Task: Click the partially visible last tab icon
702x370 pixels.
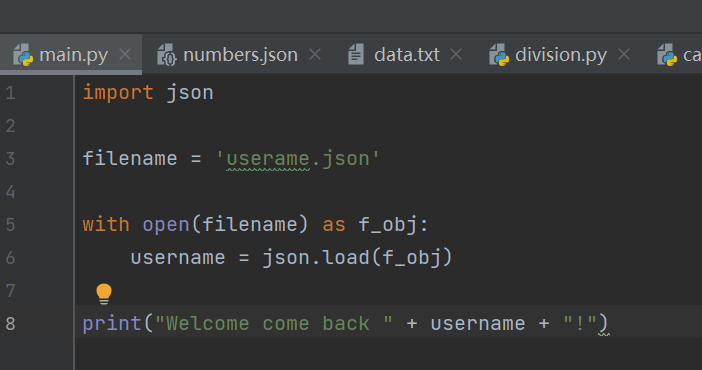Action: (x=667, y=55)
